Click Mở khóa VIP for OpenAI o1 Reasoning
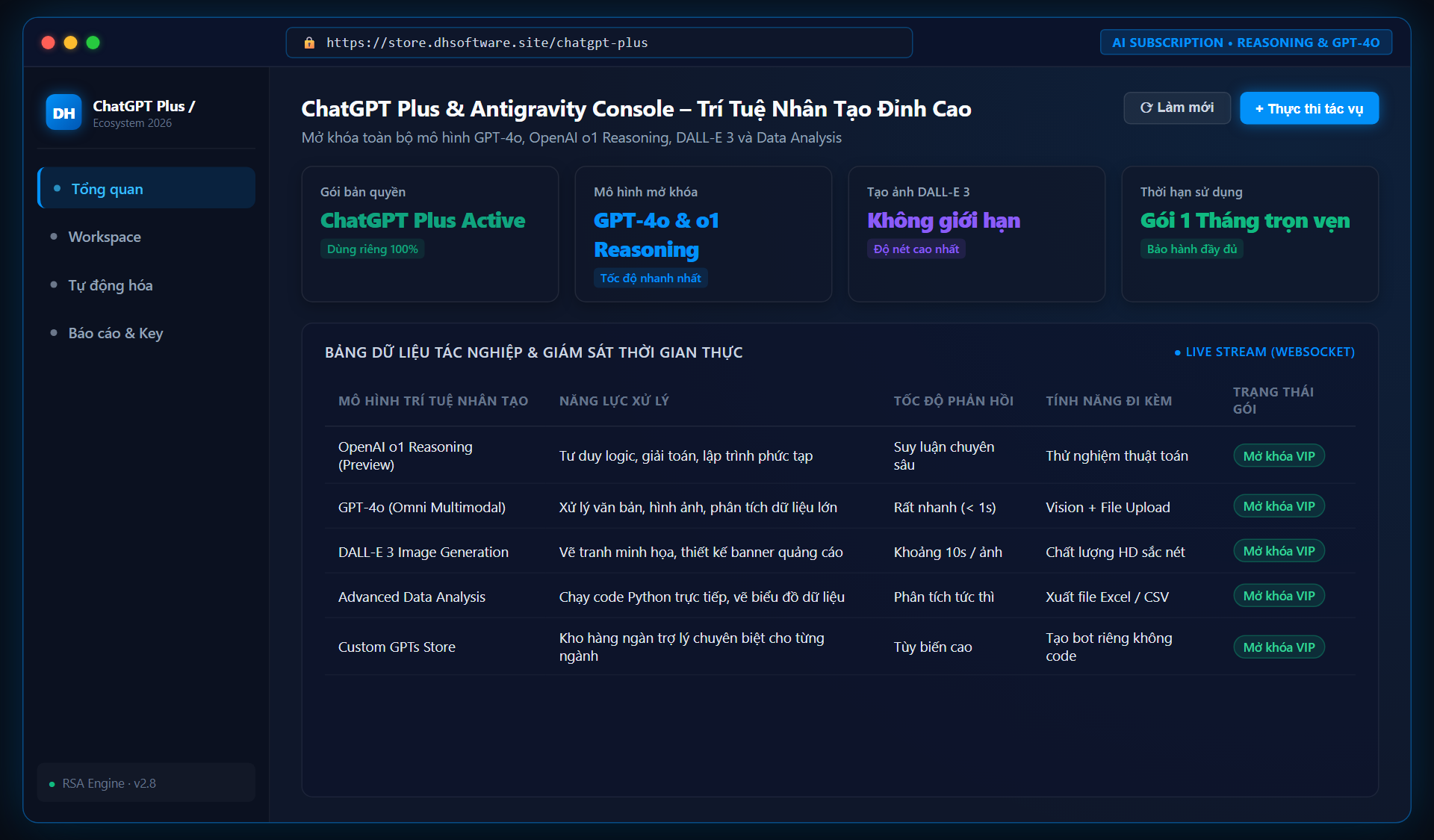1434x840 pixels. tap(1279, 455)
